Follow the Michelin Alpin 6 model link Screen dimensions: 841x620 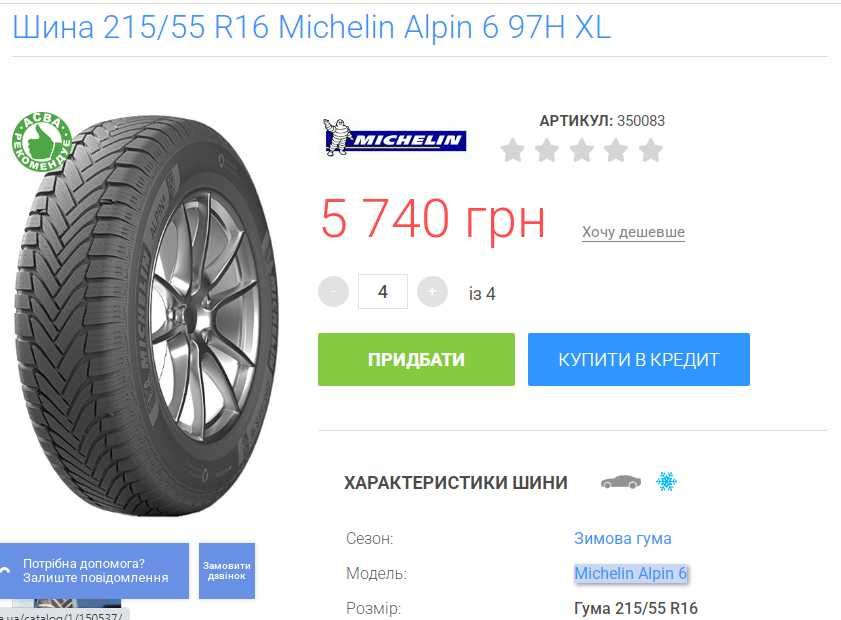631,573
